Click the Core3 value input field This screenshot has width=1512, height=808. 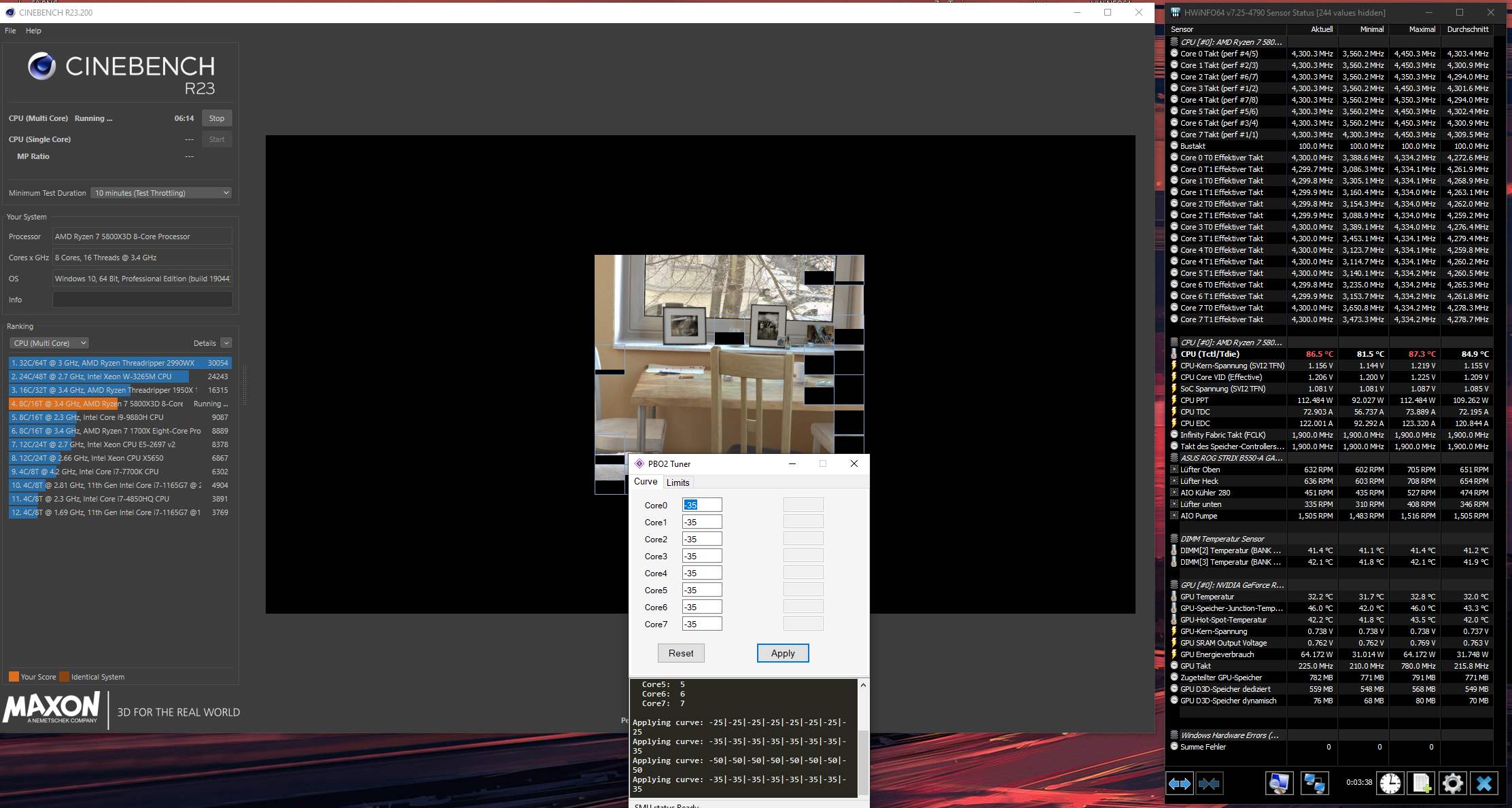(x=701, y=556)
